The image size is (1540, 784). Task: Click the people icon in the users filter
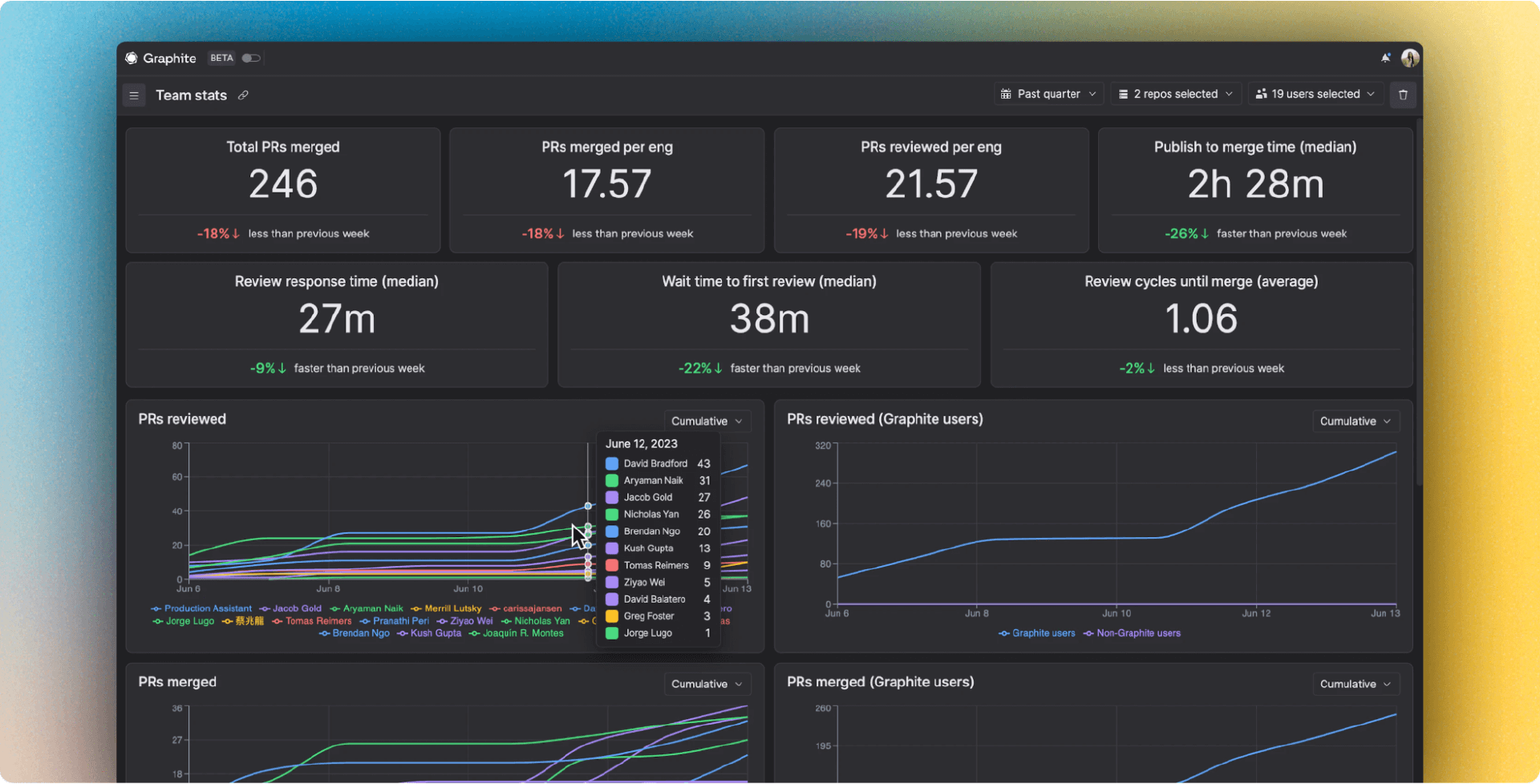click(x=1260, y=94)
